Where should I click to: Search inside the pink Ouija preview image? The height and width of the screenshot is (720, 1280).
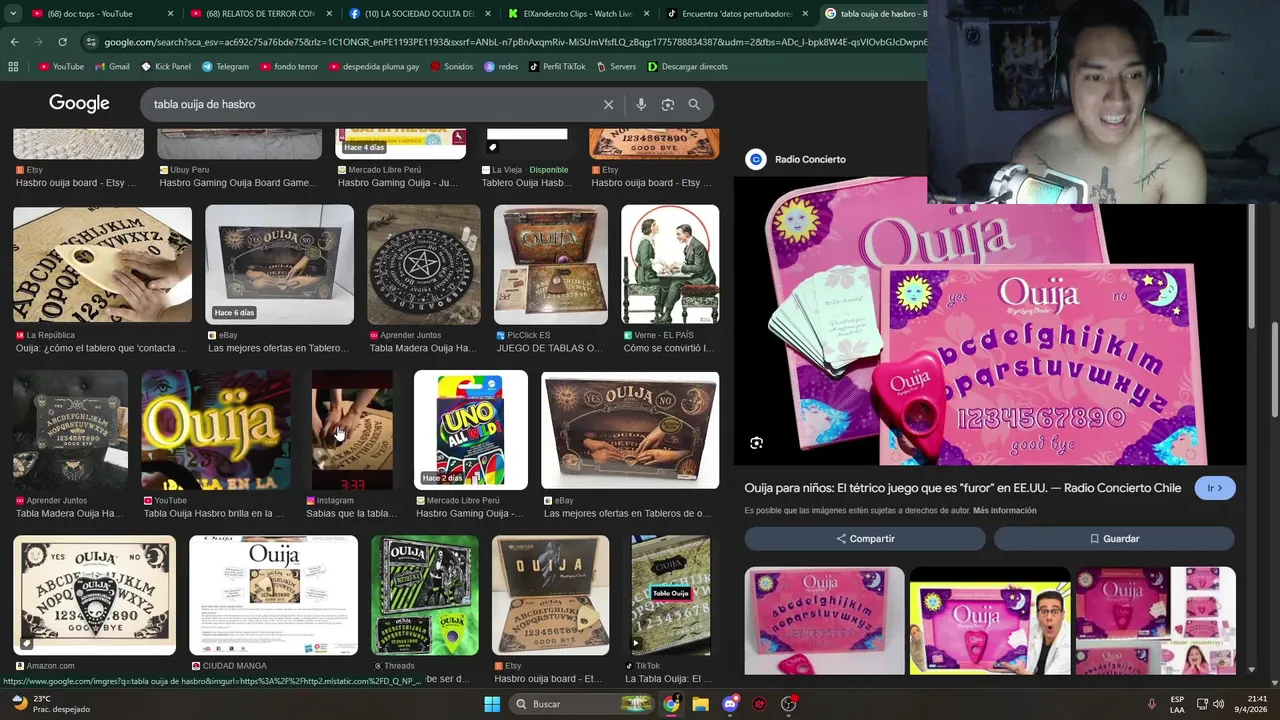757,443
